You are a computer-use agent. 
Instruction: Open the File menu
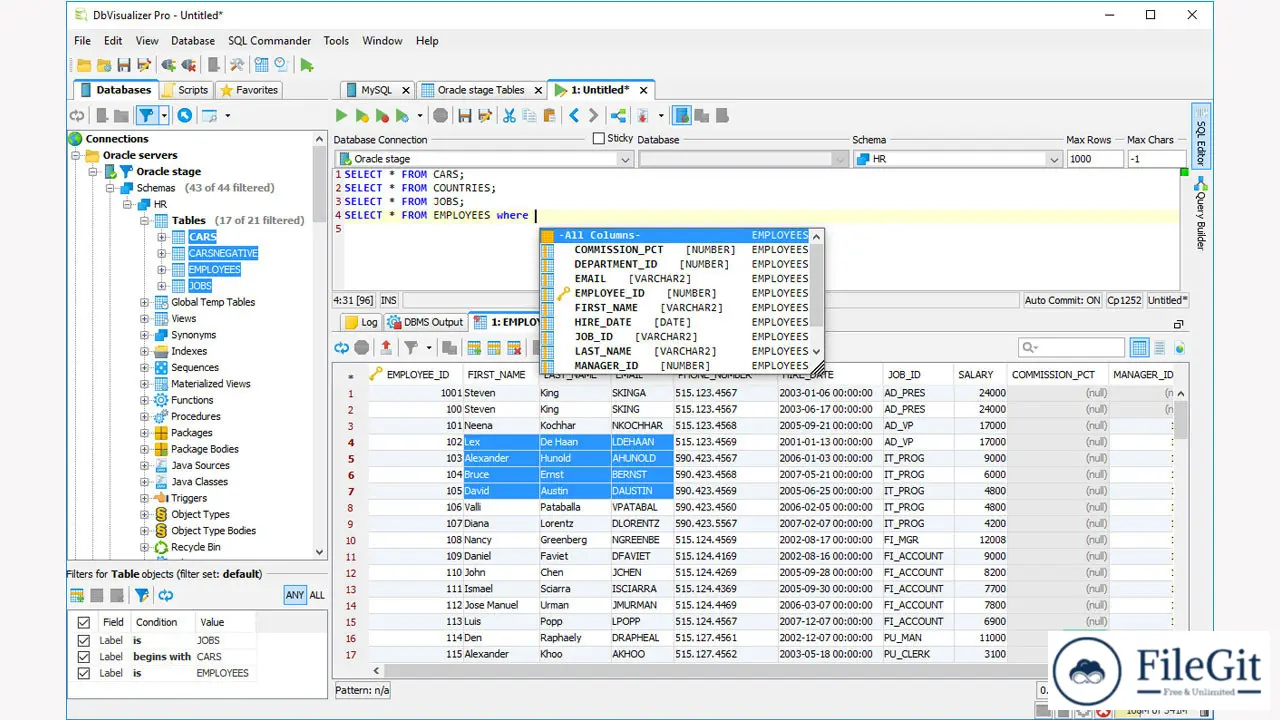[82, 41]
